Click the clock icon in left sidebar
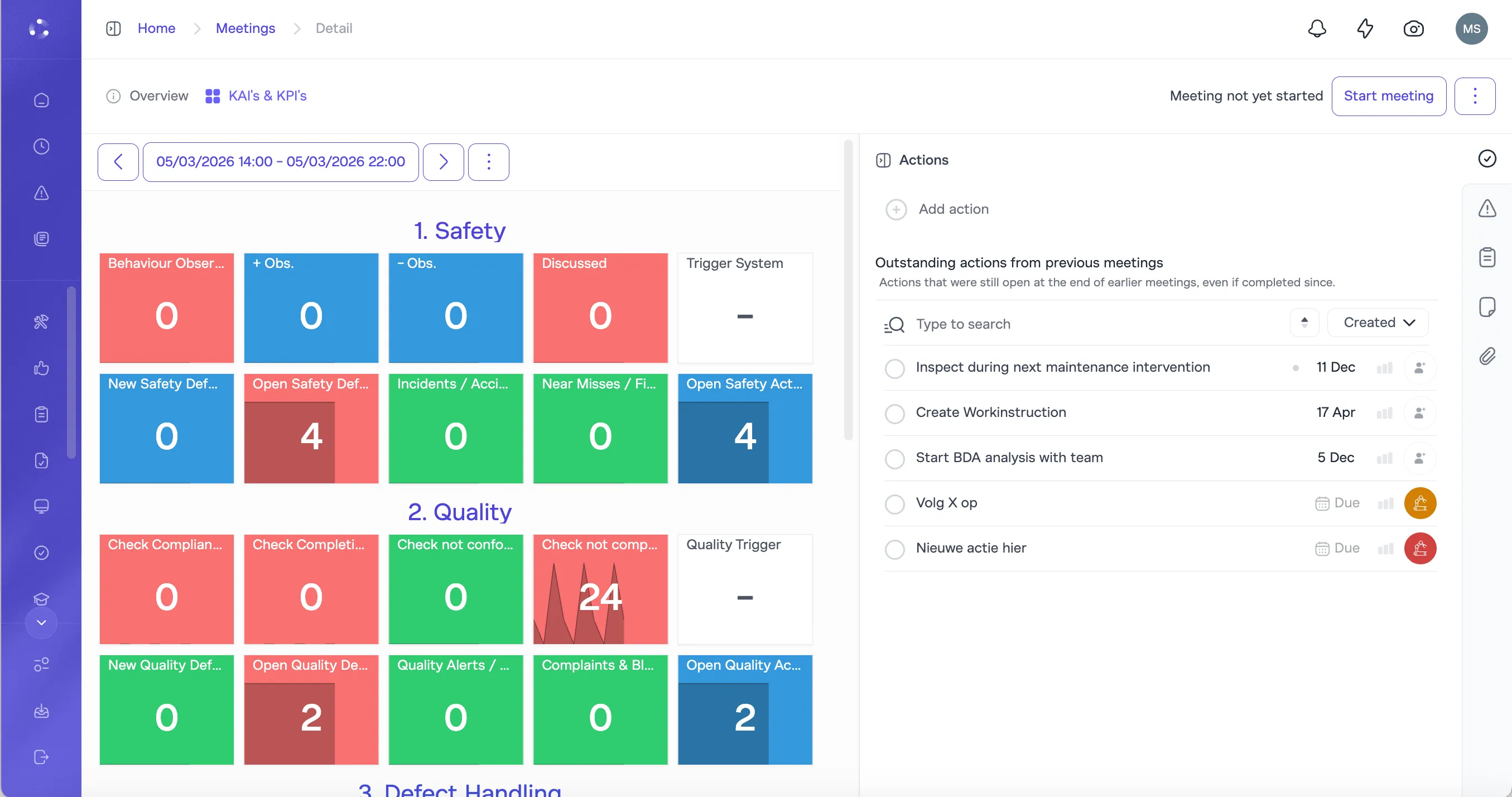Viewport: 1512px width, 797px height. (41, 146)
